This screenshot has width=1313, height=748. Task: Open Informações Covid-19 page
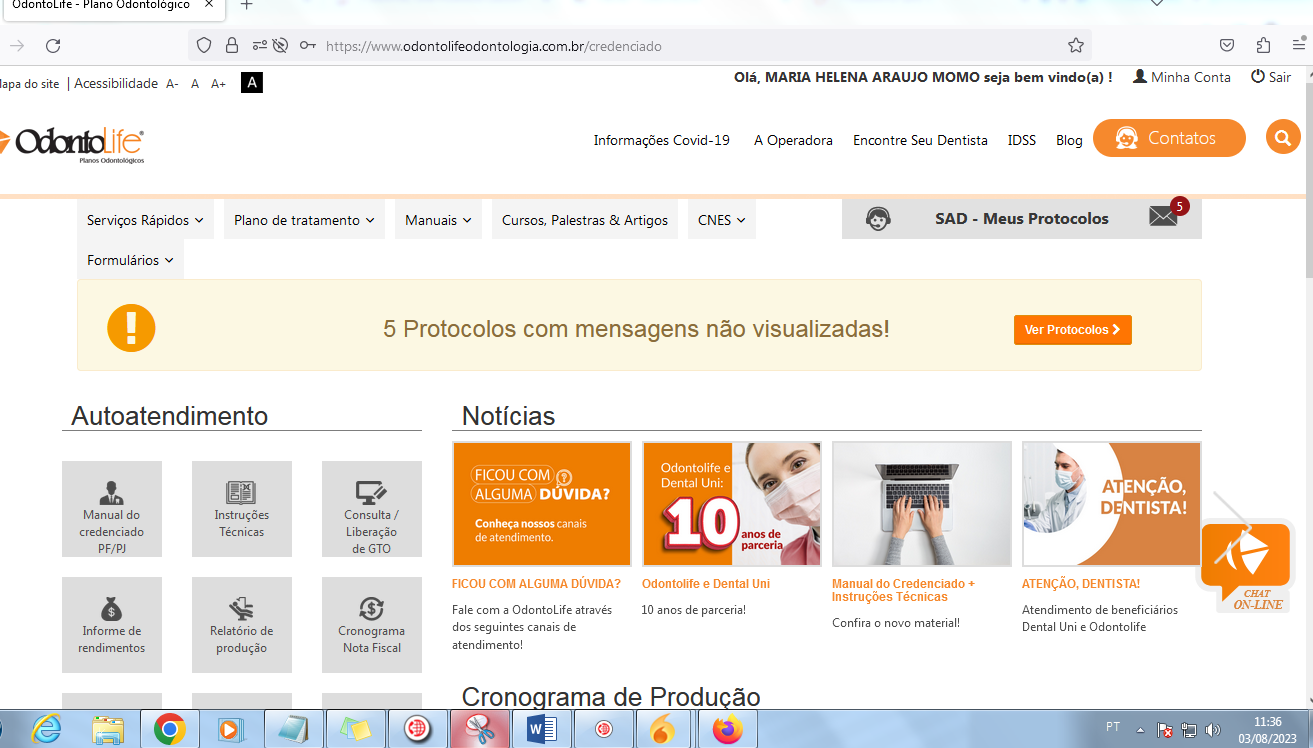(662, 140)
